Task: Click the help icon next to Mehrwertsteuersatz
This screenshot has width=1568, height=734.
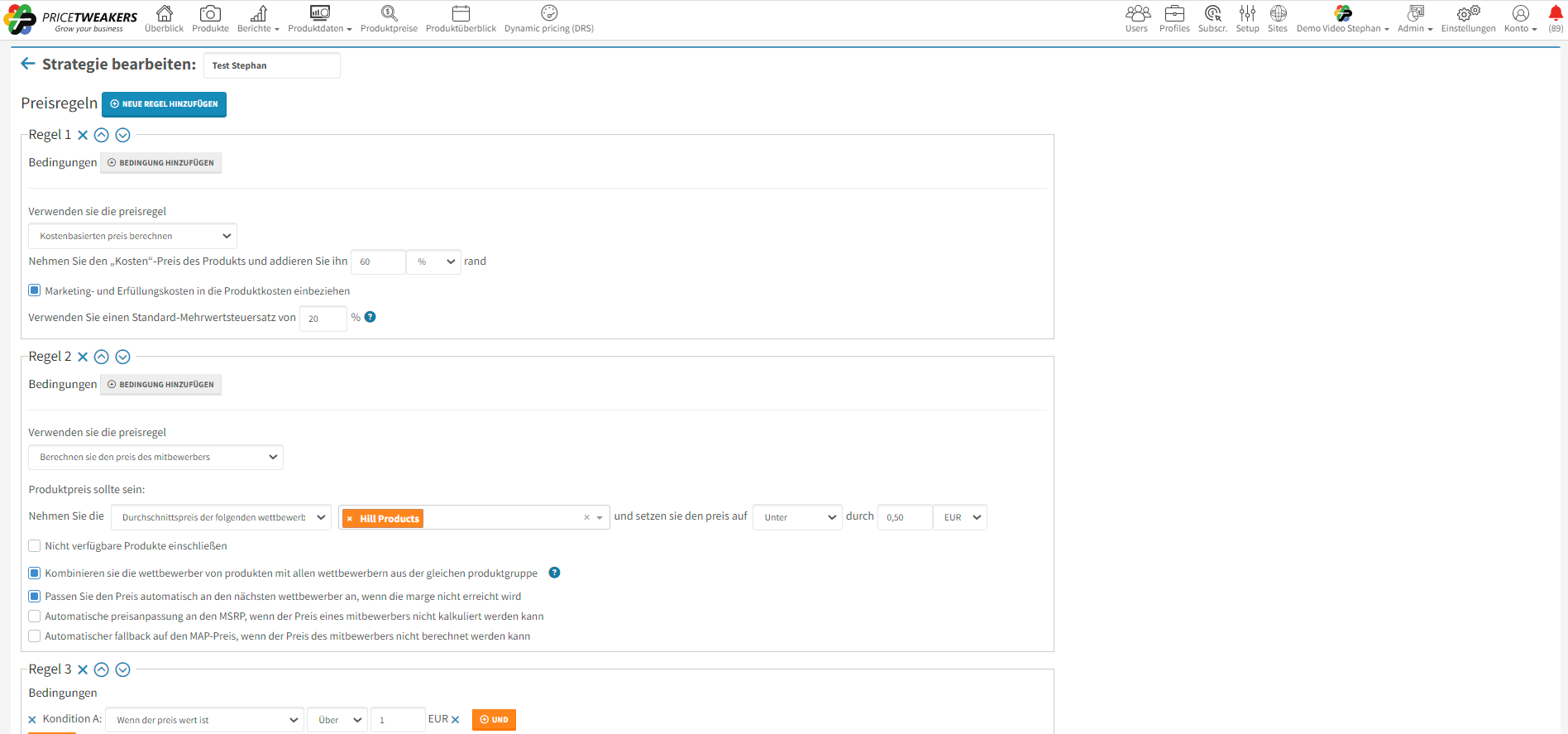Action: 370,317
